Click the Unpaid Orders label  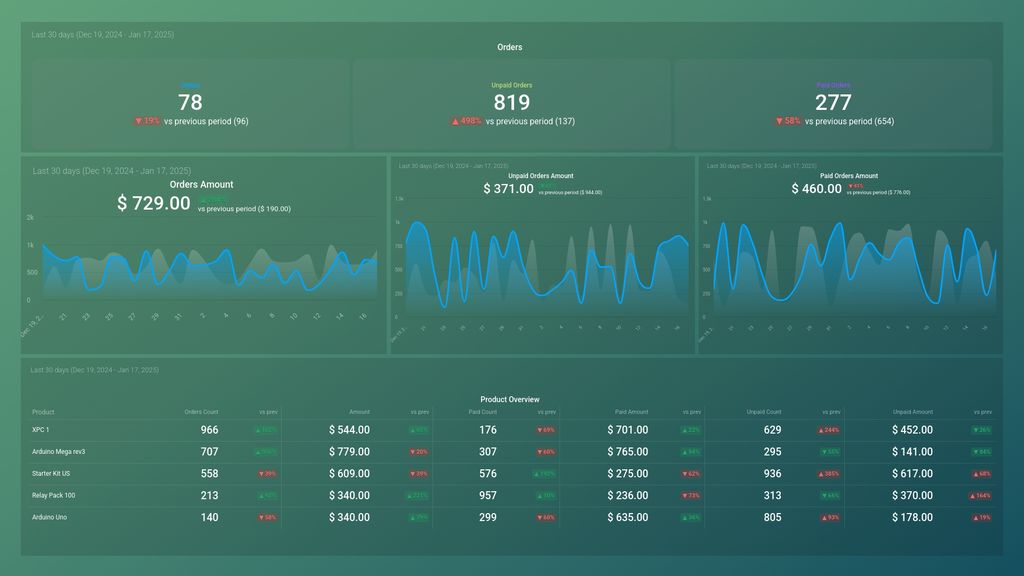(x=511, y=85)
